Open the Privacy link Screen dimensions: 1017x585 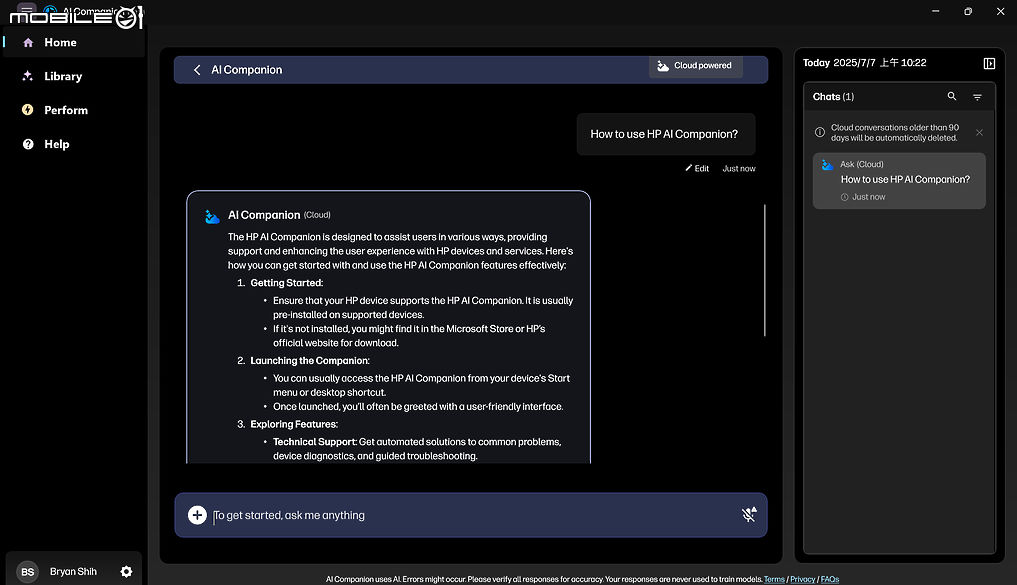coord(802,579)
